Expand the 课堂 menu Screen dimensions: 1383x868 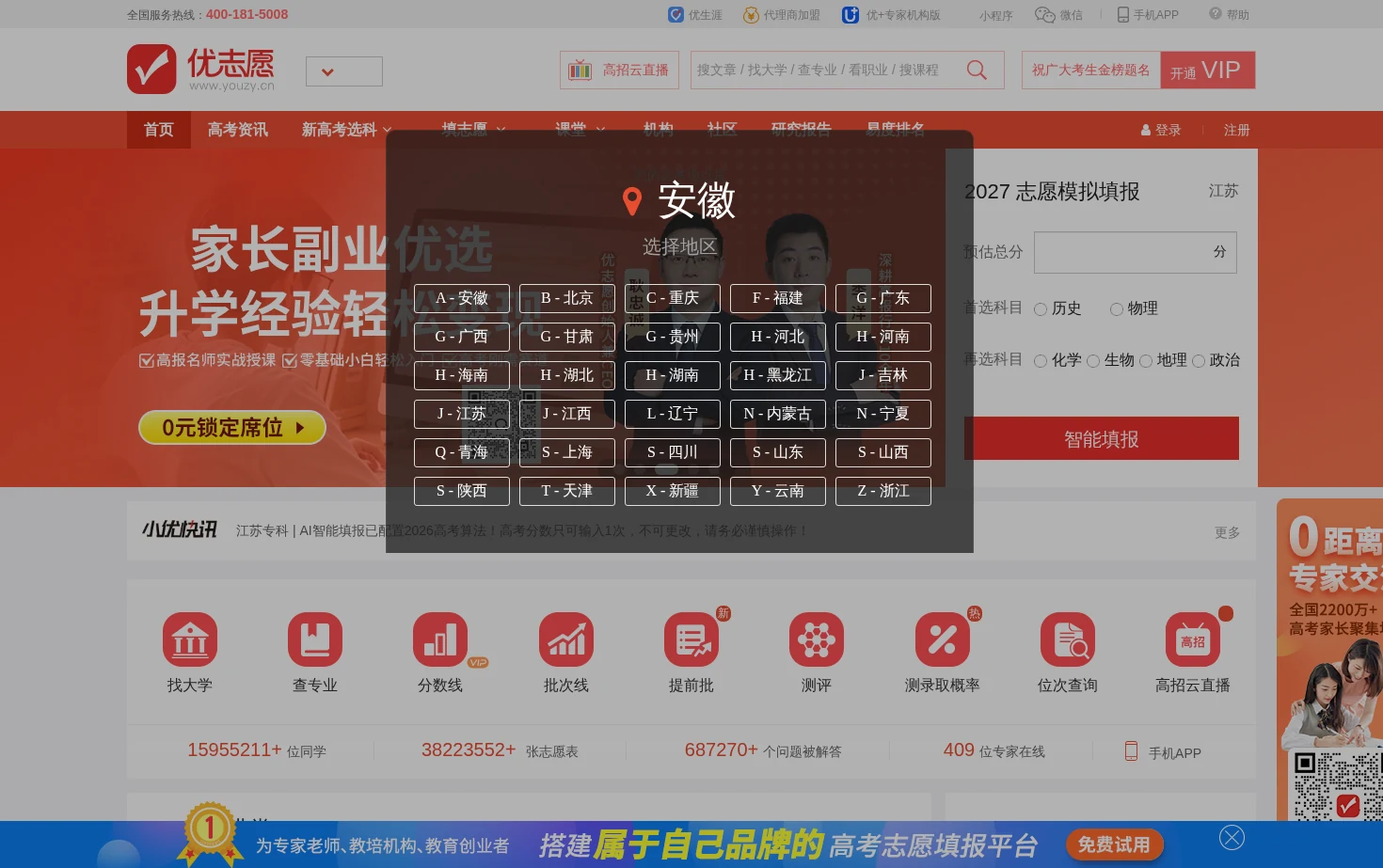[x=580, y=130]
